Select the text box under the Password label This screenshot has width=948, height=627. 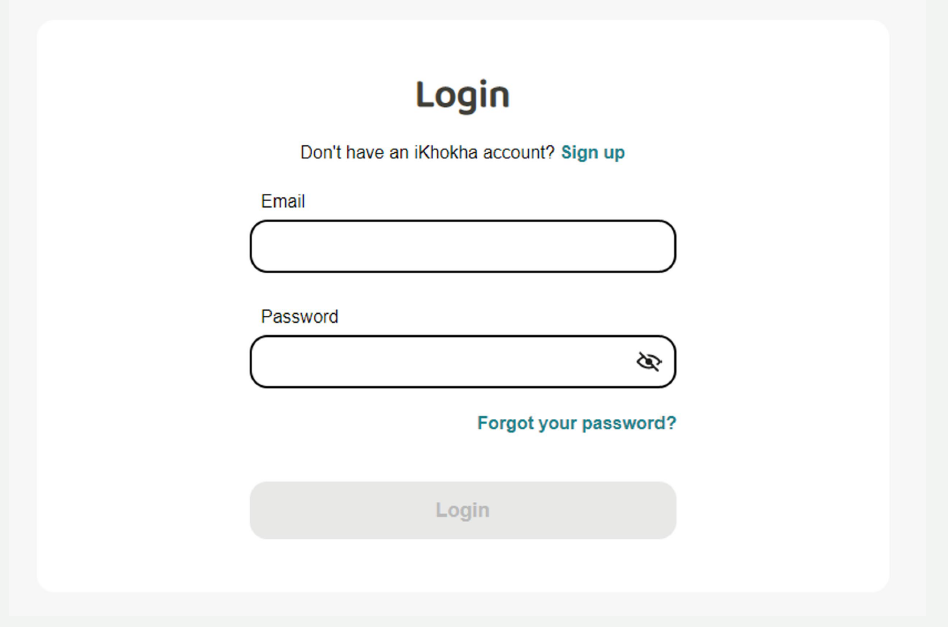coord(440,361)
